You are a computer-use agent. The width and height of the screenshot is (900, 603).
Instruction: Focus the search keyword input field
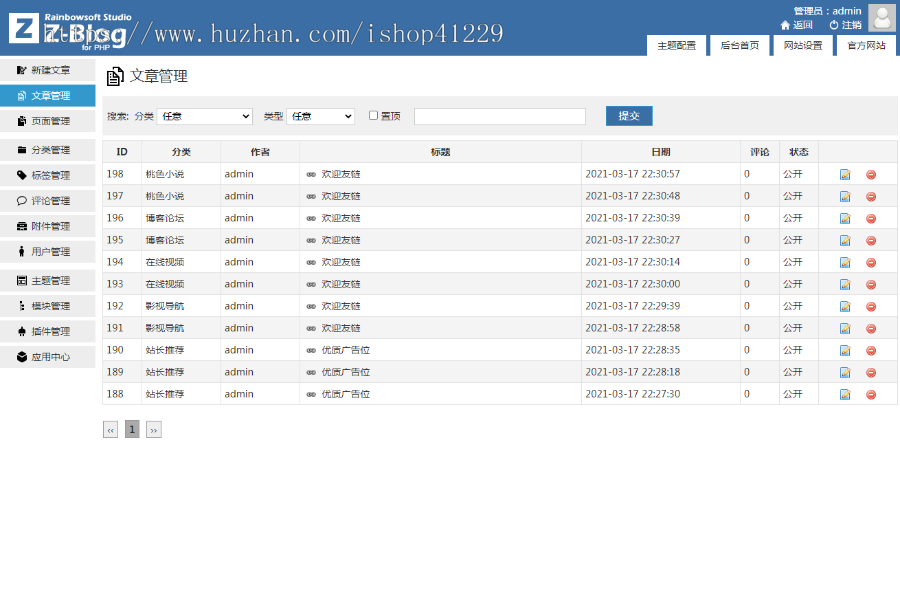500,116
